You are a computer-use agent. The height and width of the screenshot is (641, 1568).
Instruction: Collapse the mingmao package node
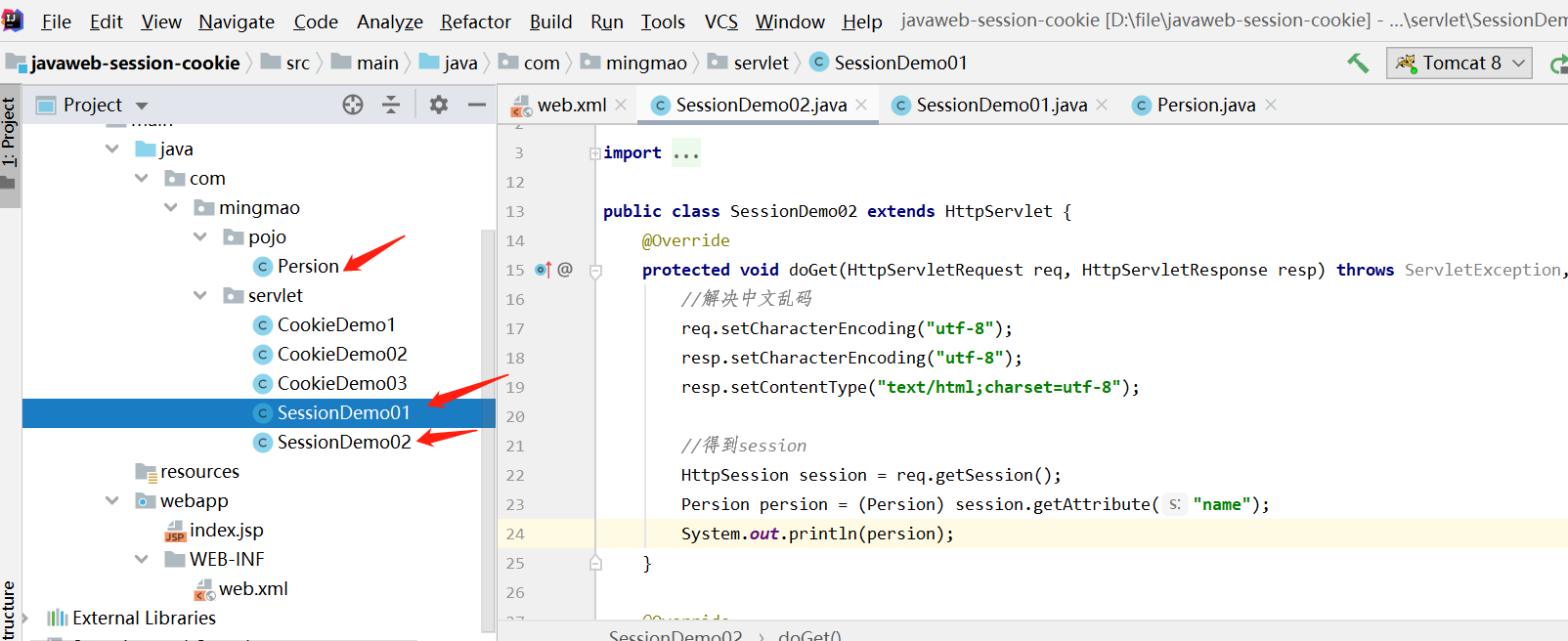(171, 208)
